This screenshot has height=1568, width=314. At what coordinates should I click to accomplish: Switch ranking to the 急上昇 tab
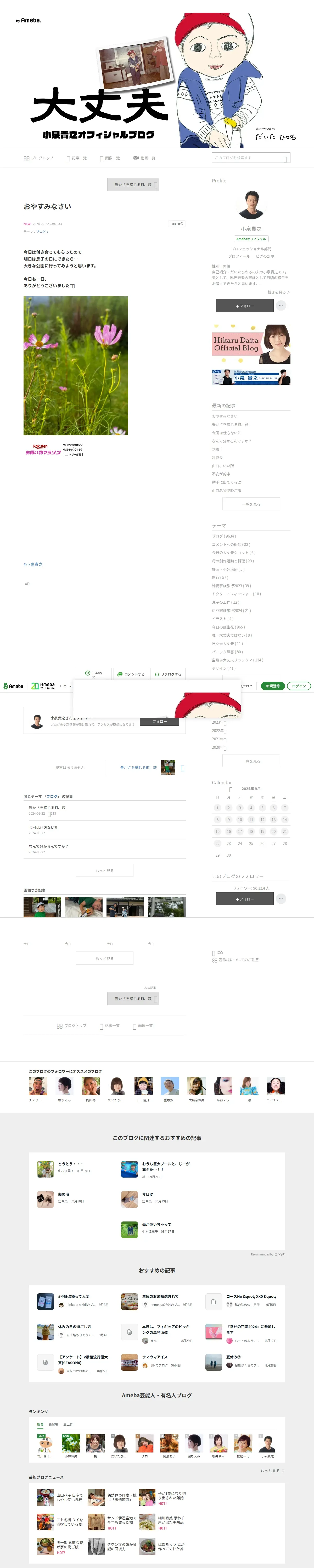pyautogui.click(x=68, y=1424)
